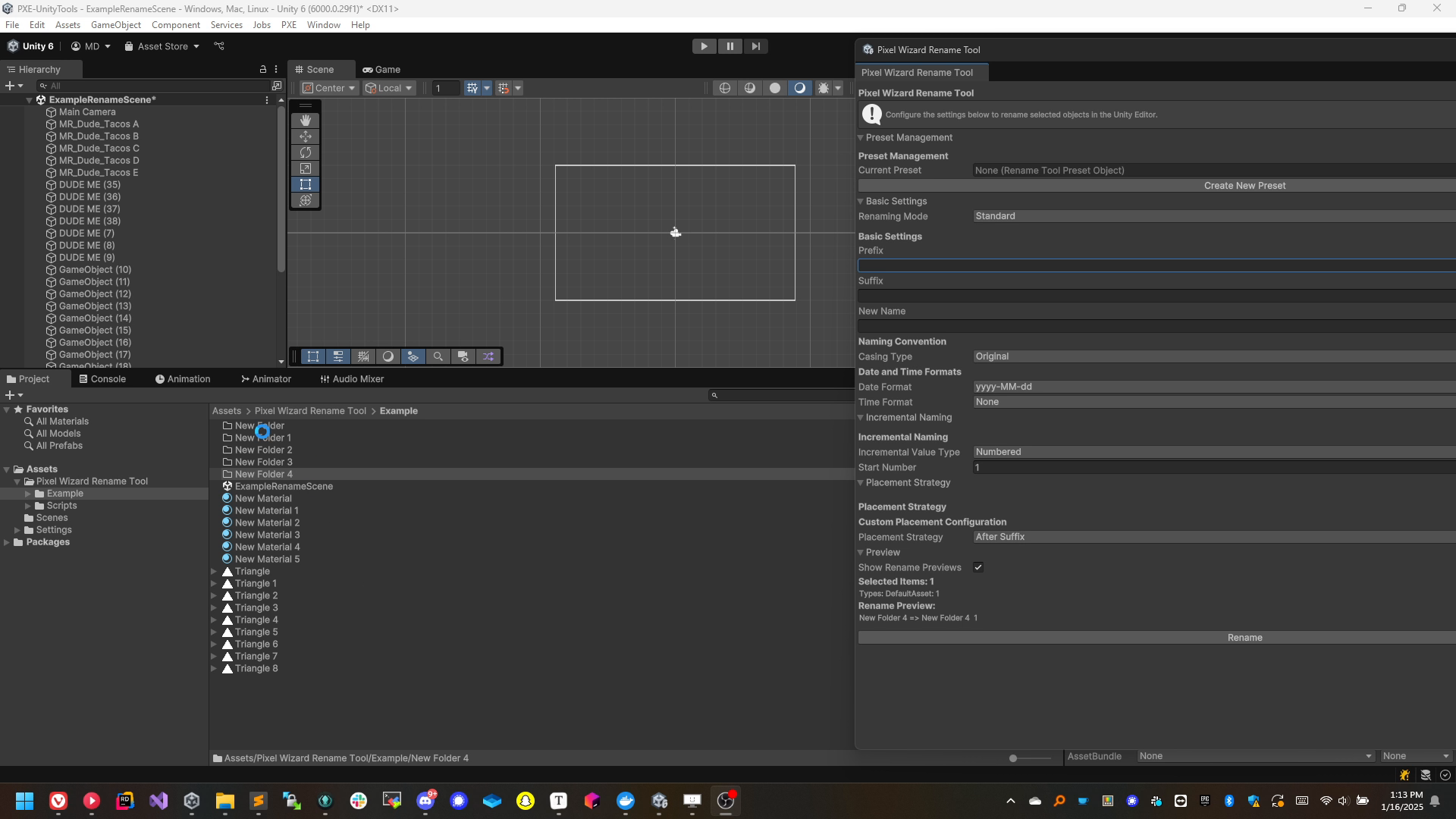Toggle Show Rename Previews checkbox
1456x819 pixels.
point(978,567)
